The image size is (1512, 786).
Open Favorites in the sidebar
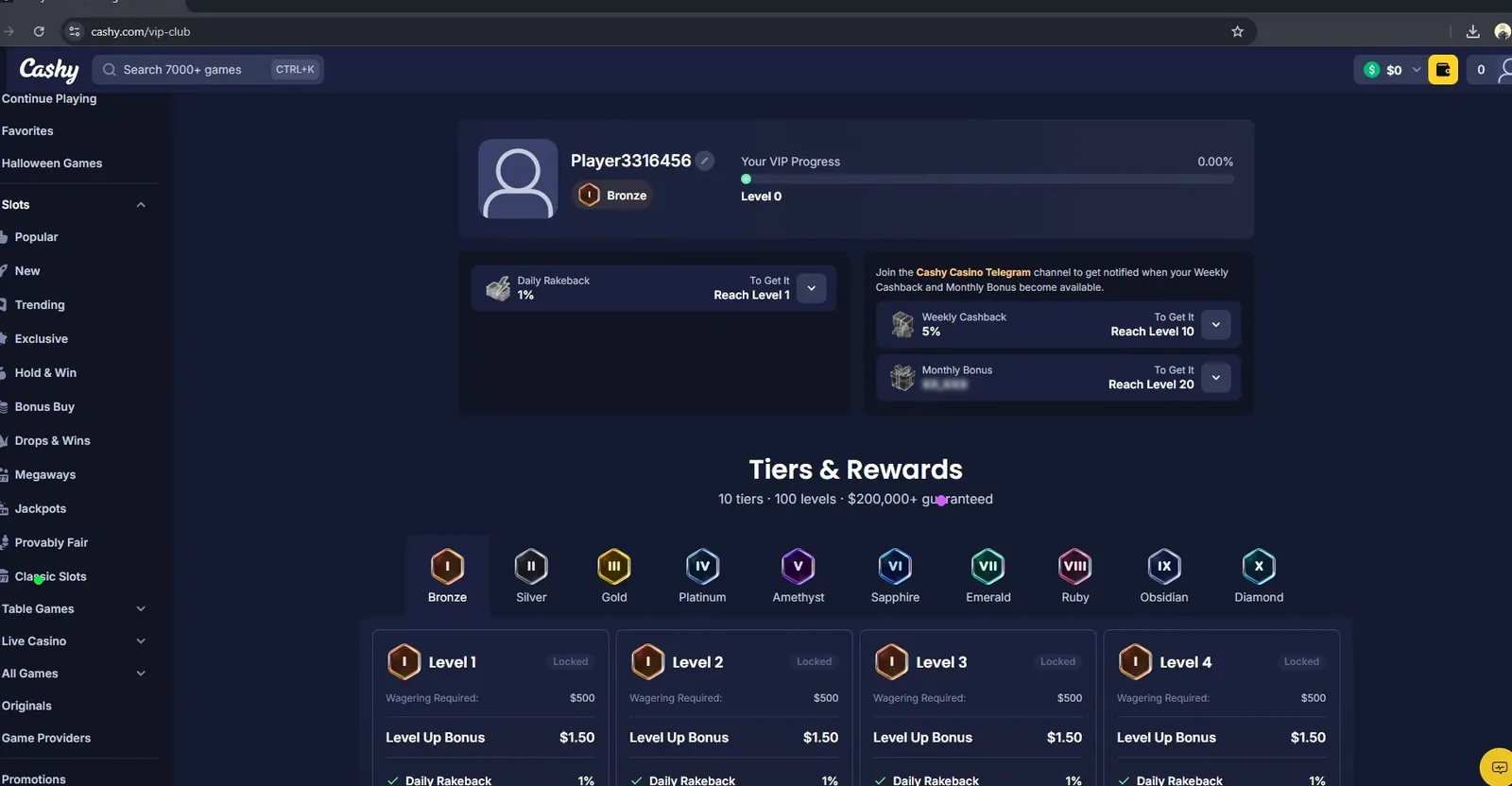tap(27, 131)
